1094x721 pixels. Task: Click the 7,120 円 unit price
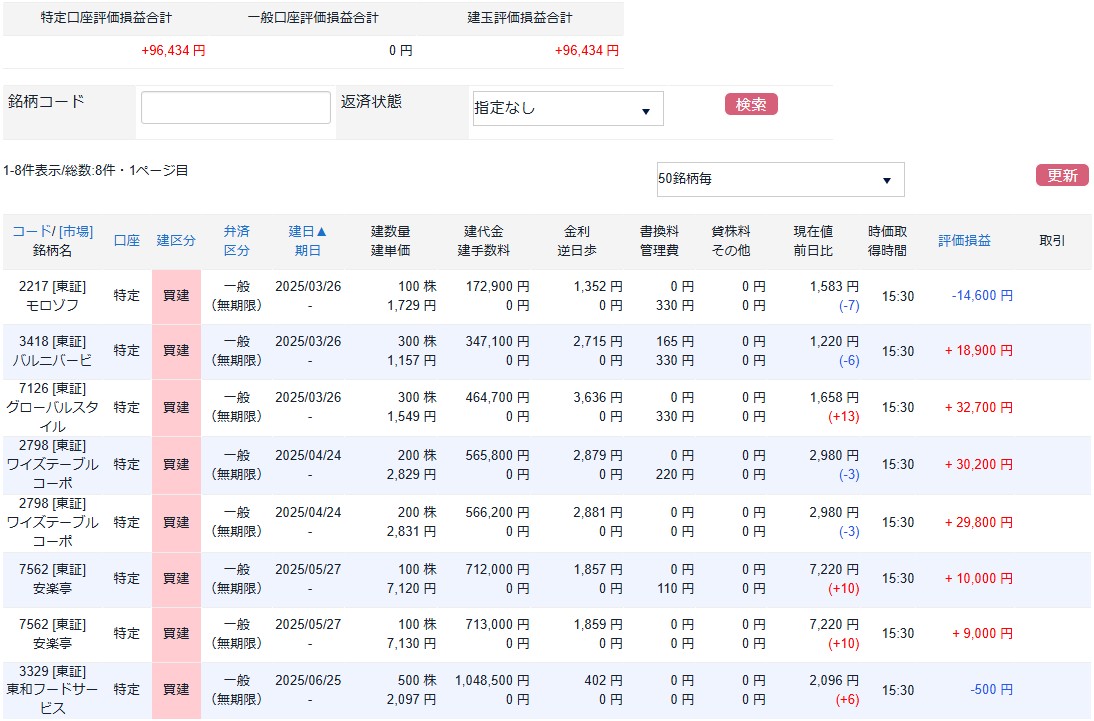click(x=412, y=589)
